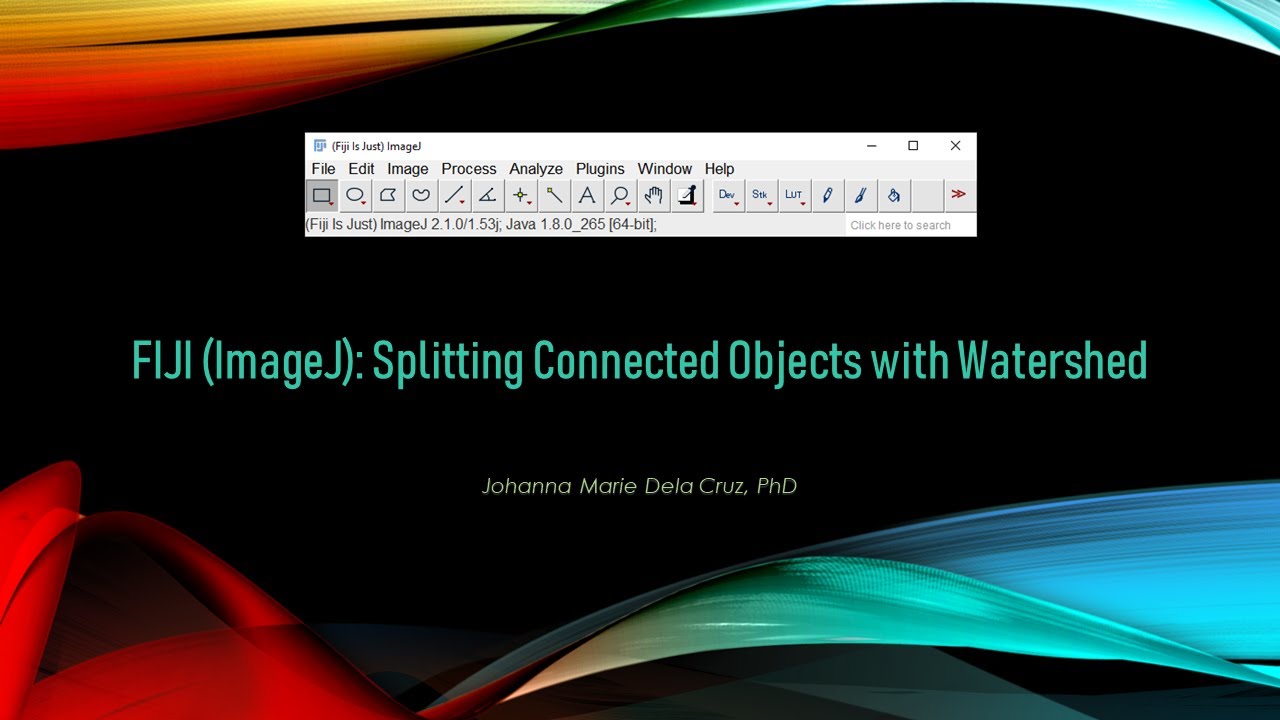Open the File menu
This screenshot has height=720, width=1280.
323,169
